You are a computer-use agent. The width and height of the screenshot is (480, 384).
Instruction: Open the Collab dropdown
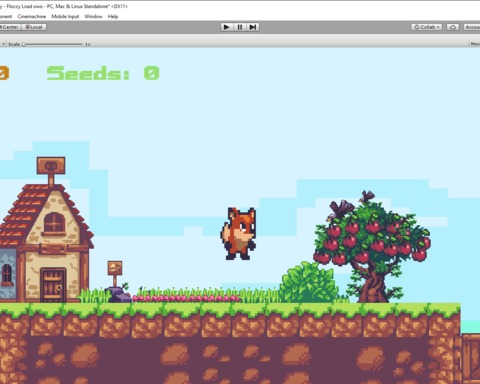pyautogui.click(x=427, y=27)
